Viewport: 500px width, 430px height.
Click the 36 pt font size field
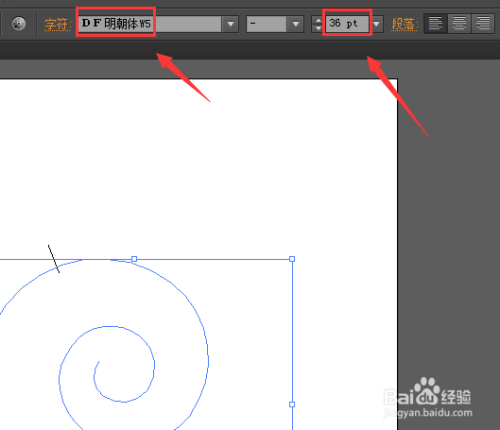tap(347, 24)
